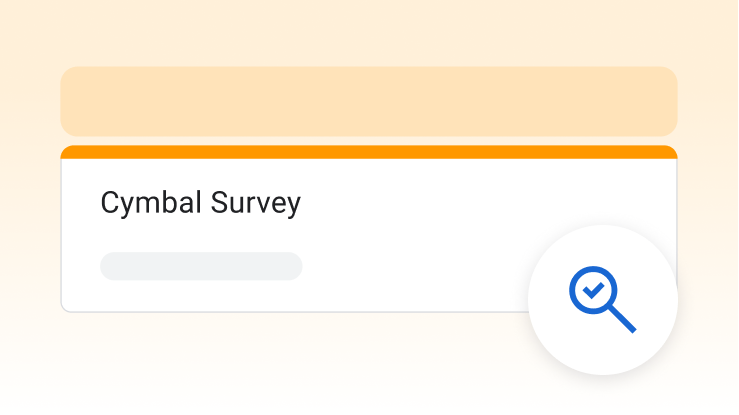The width and height of the screenshot is (739, 415).
Task: Click the blue lens ring of the magnifier
Action: click(578, 279)
